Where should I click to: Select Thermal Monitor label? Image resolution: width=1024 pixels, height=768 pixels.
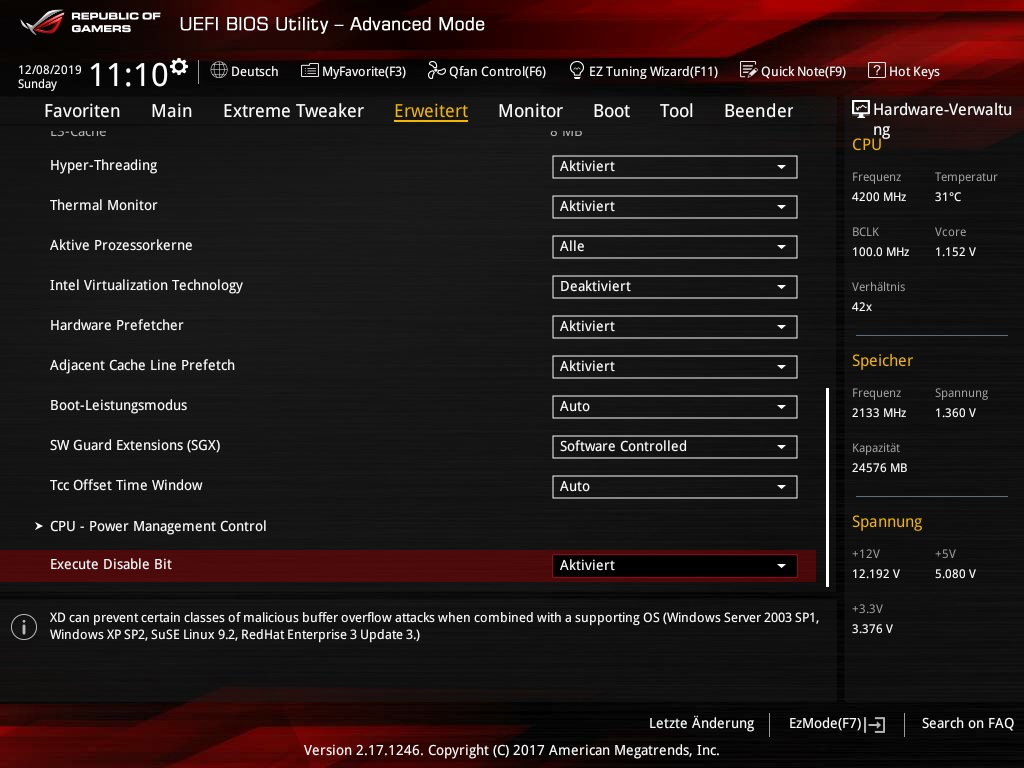click(104, 205)
